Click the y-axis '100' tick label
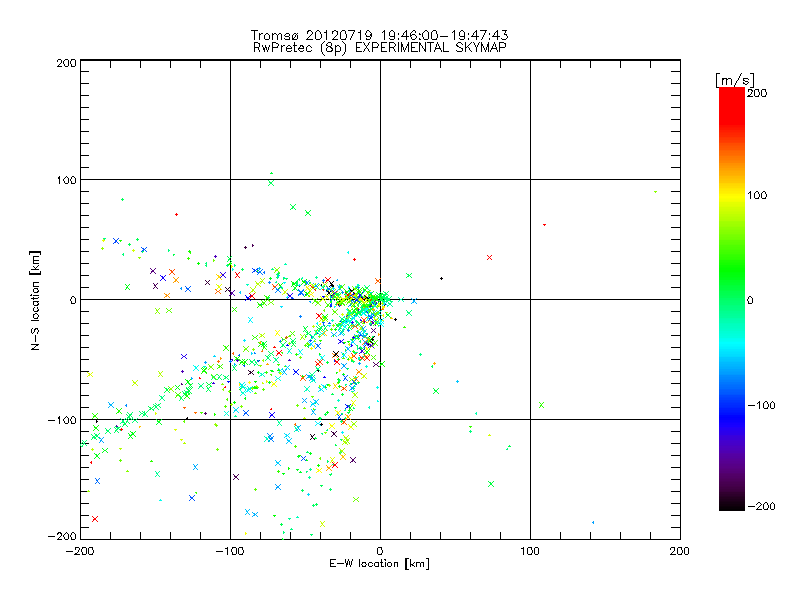This screenshot has height=600, width=800. click(66, 180)
